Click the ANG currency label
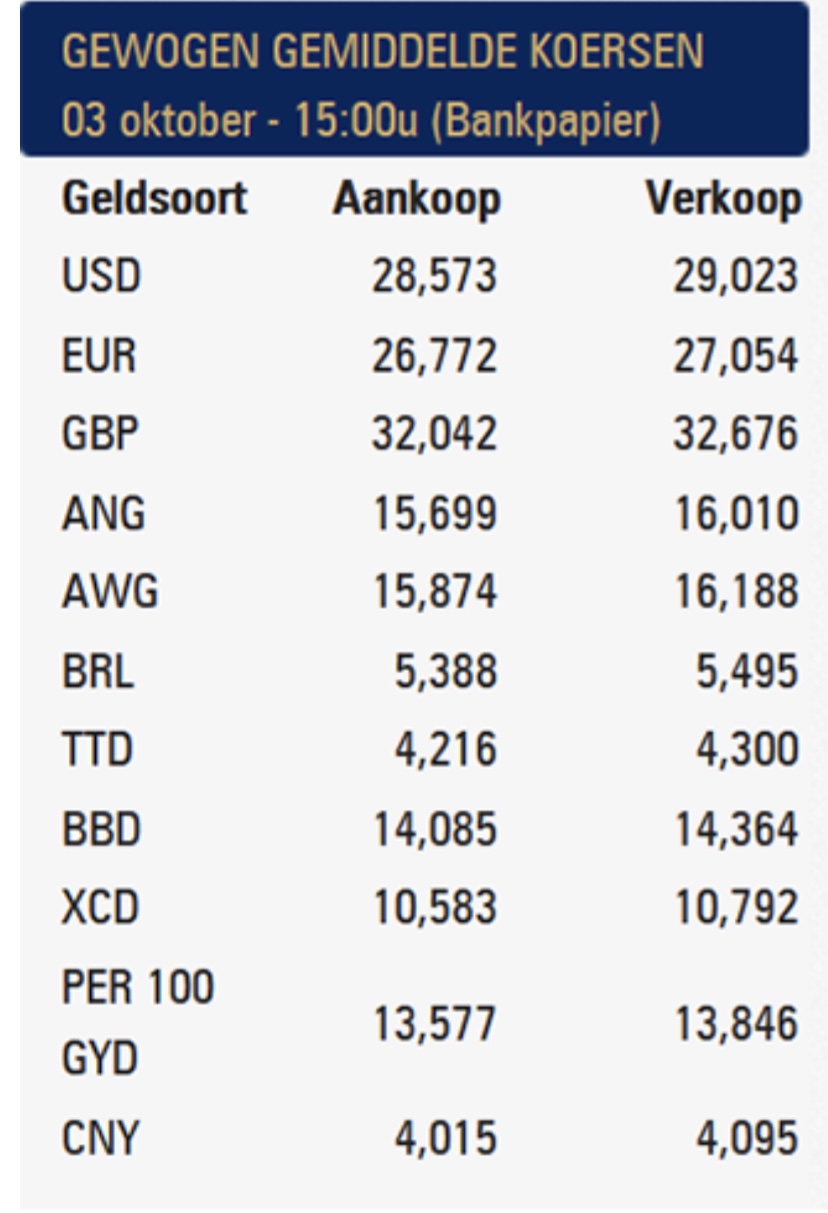 point(103,515)
